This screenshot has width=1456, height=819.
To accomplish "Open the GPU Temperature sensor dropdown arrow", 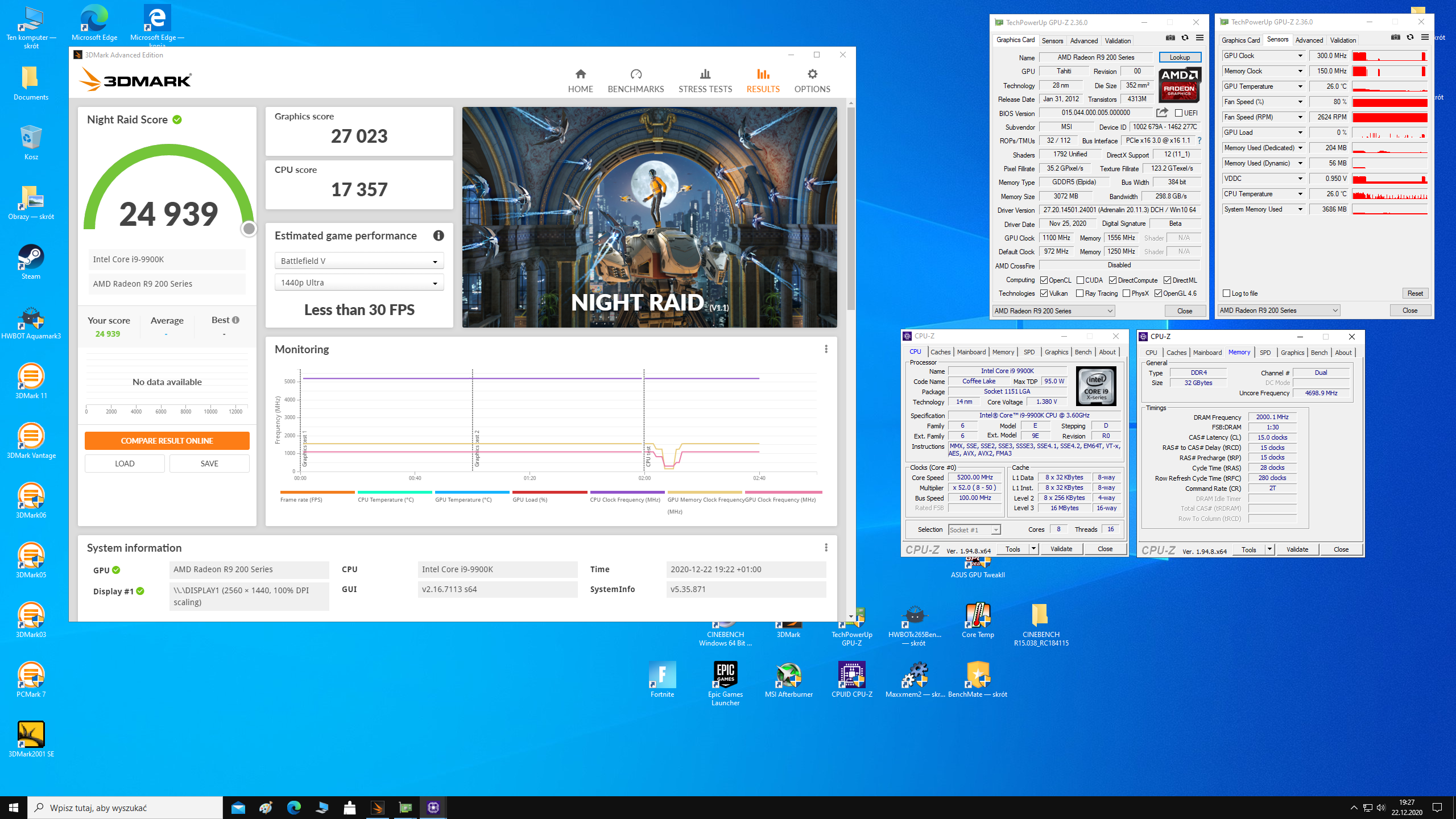I will pos(1300,86).
